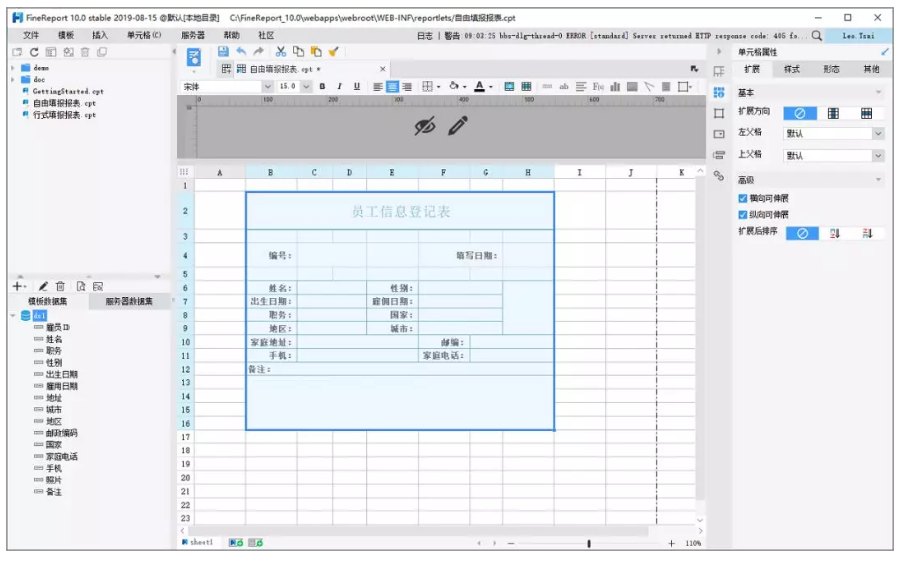Screen dimensions: 902x566
Task: Set expand direction to vertical
Action: pyautogui.click(x=833, y=113)
